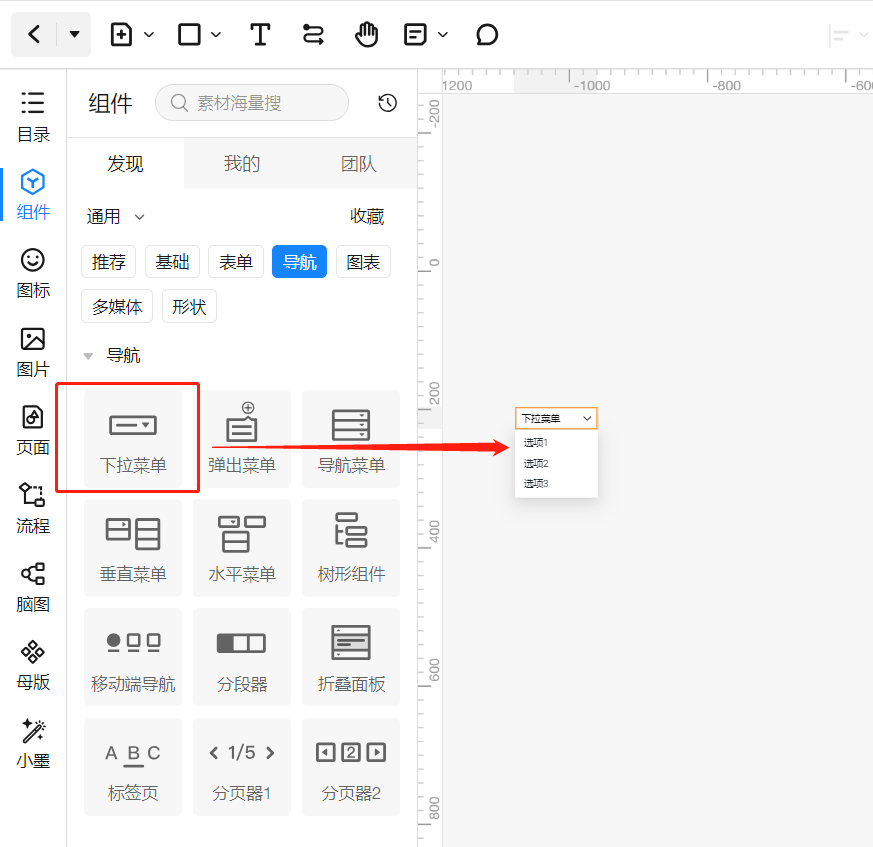Go back using the left chevron button

34,35
